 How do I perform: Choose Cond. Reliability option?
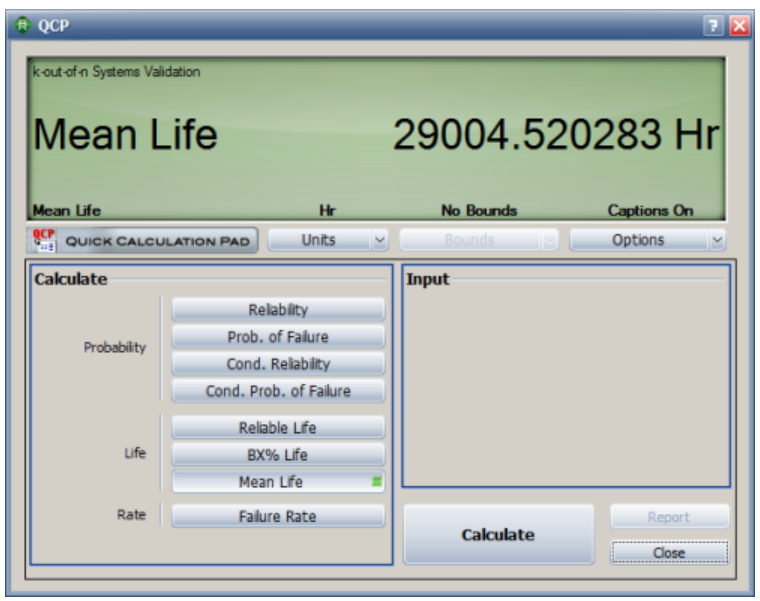(x=278, y=364)
